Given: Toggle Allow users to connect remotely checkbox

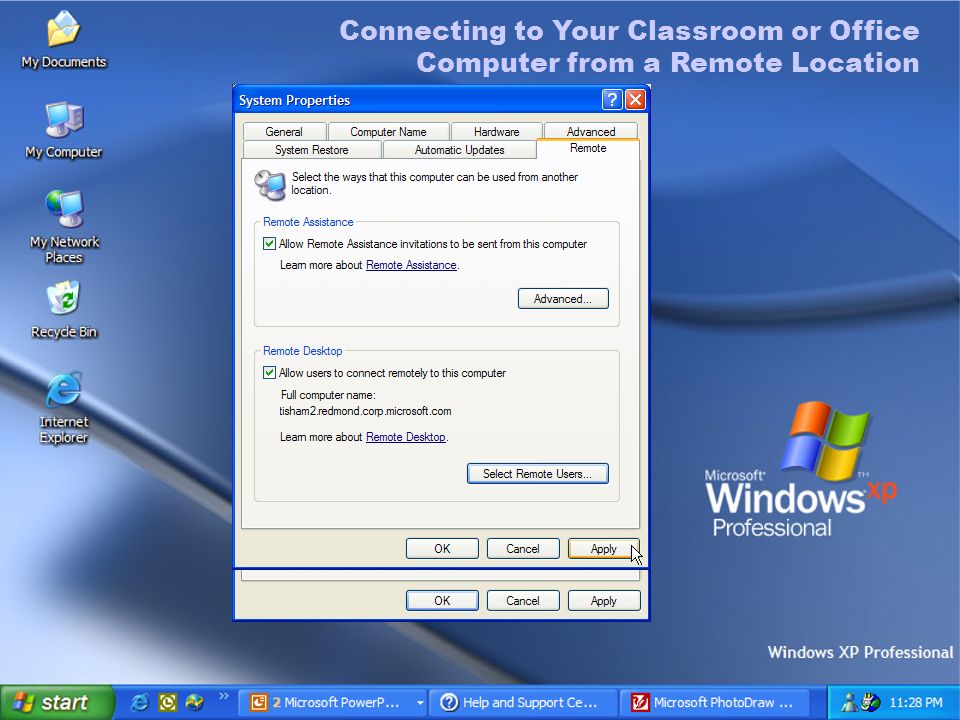Looking at the screenshot, I should click(x=269, y=372).
